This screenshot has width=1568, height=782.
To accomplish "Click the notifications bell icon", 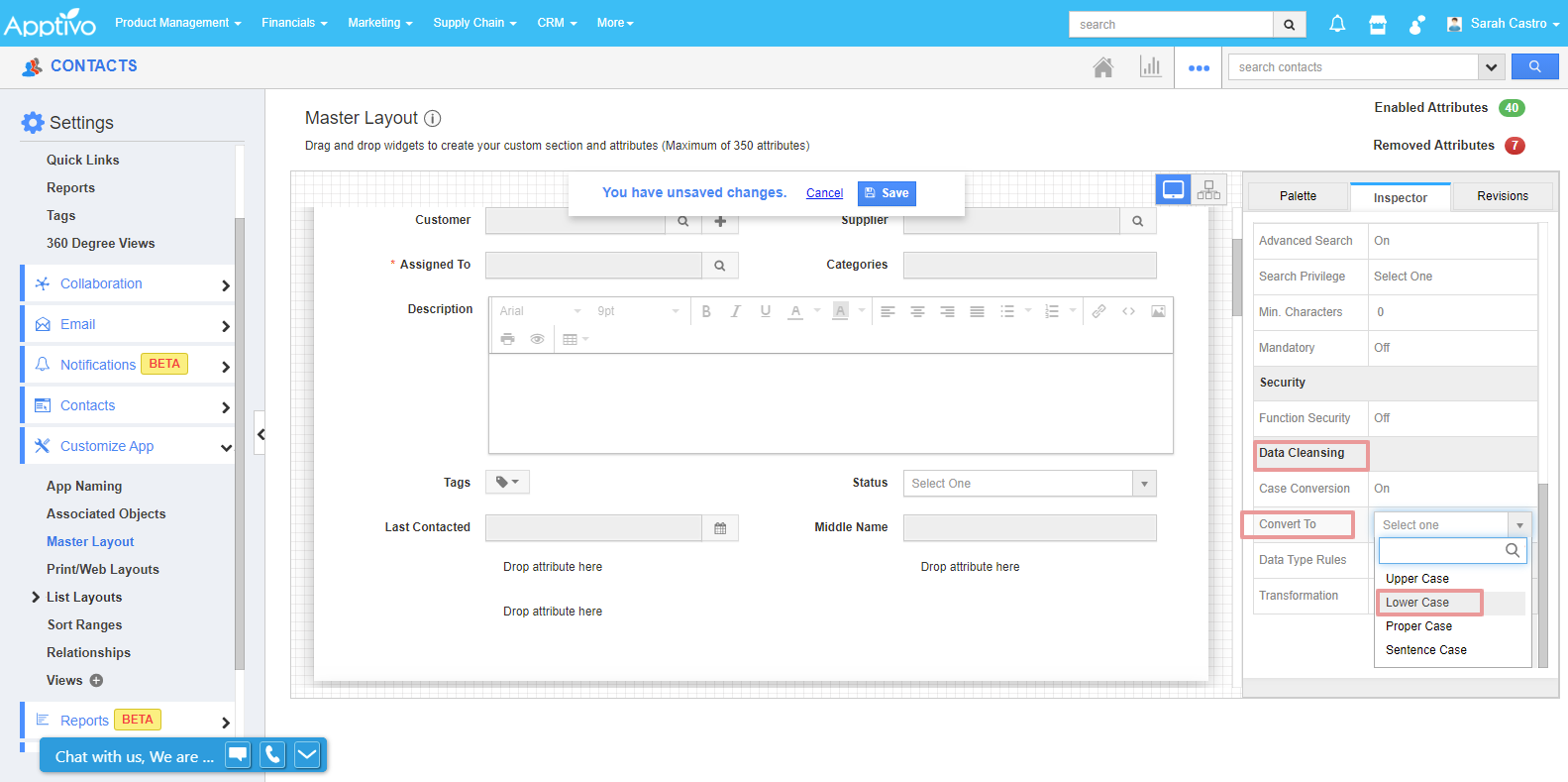I will pos(1337,24).
